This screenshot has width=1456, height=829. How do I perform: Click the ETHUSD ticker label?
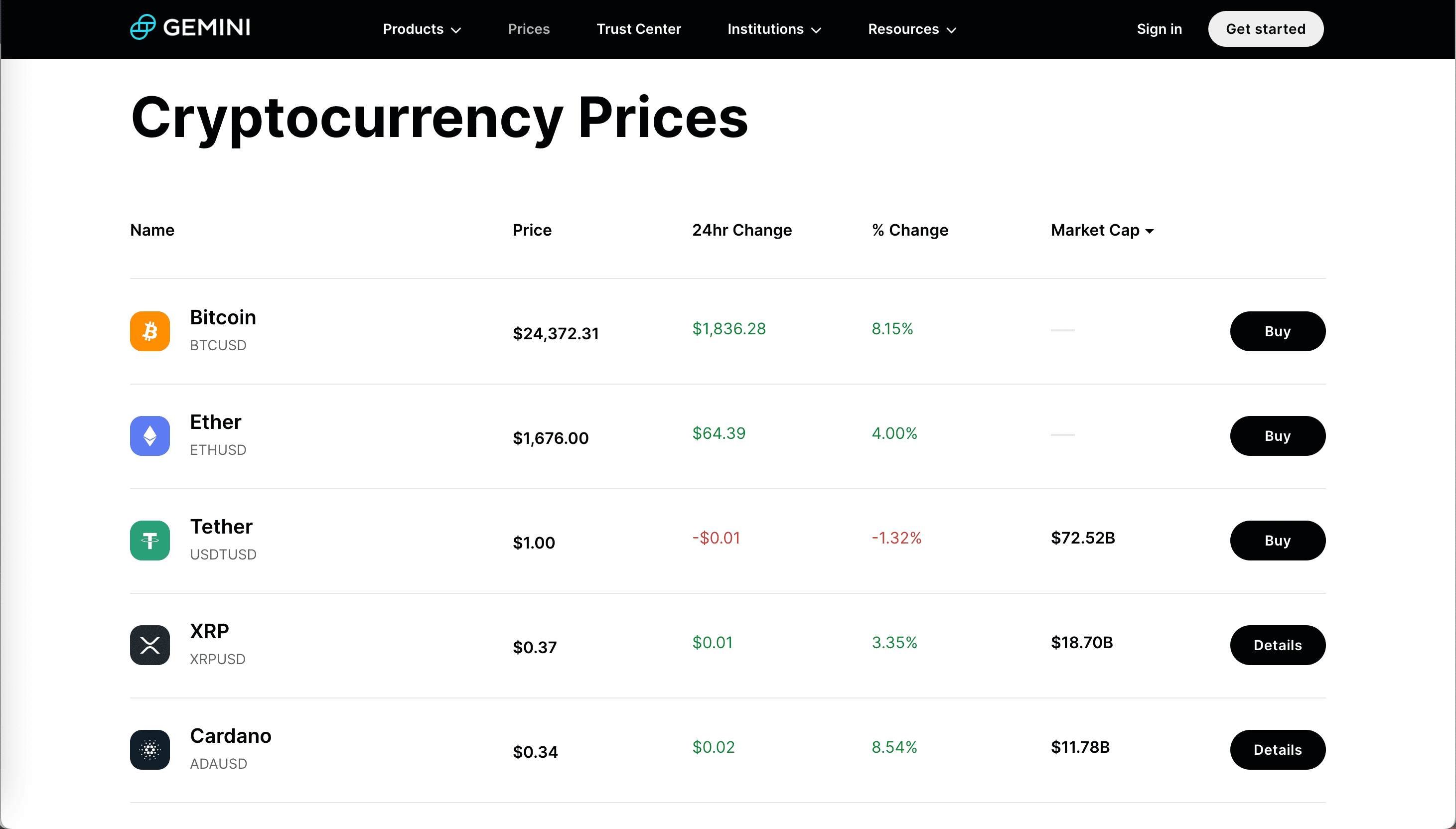(218, 450)
